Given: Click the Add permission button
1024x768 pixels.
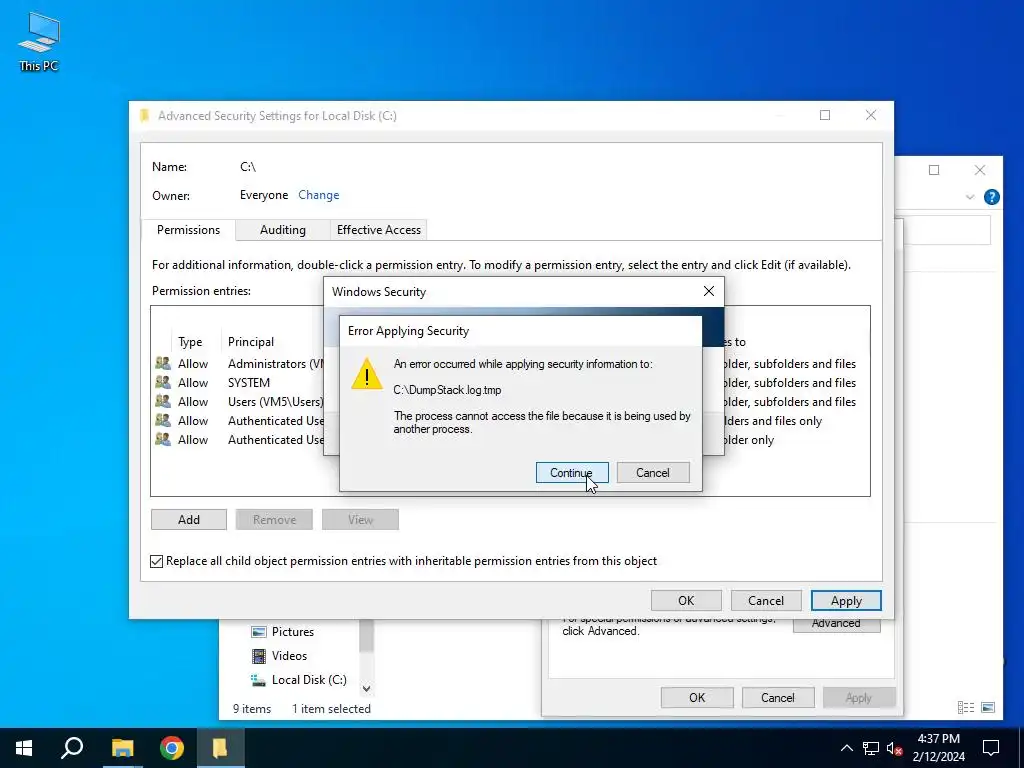Looking at the screenshot, I should pos(189,520).
